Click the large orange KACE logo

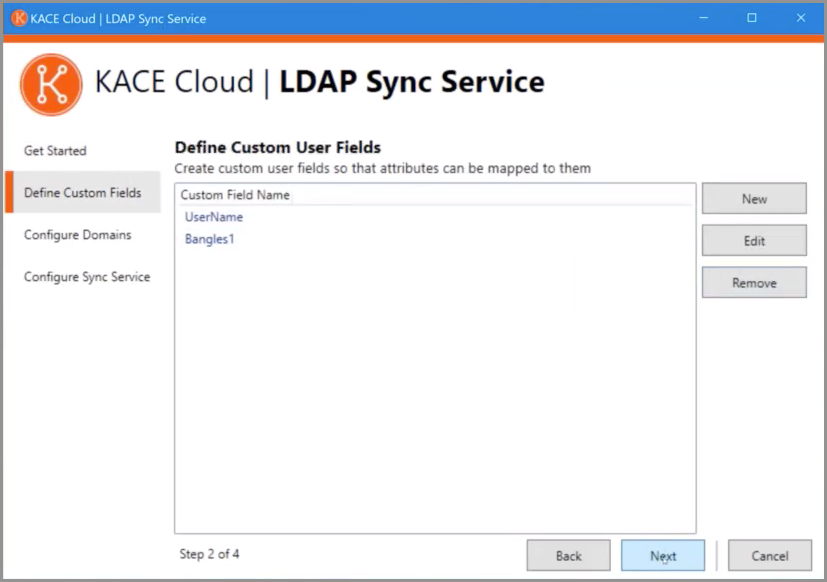(50, 84)
